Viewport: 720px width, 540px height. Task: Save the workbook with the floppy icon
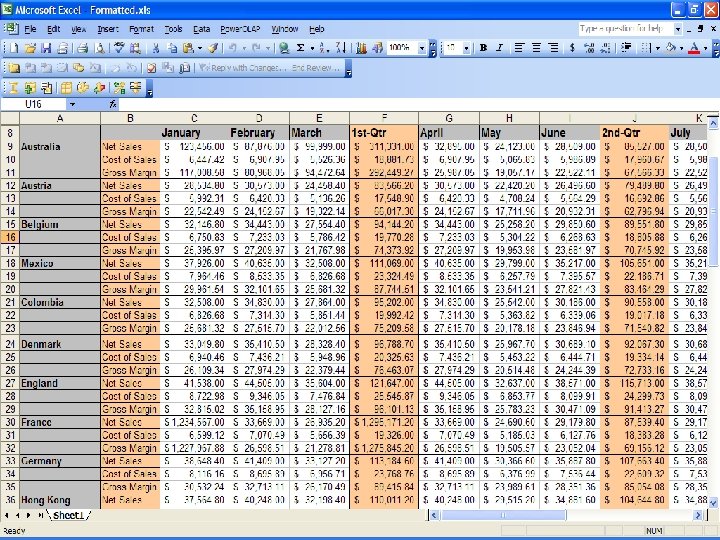(46, 48)
